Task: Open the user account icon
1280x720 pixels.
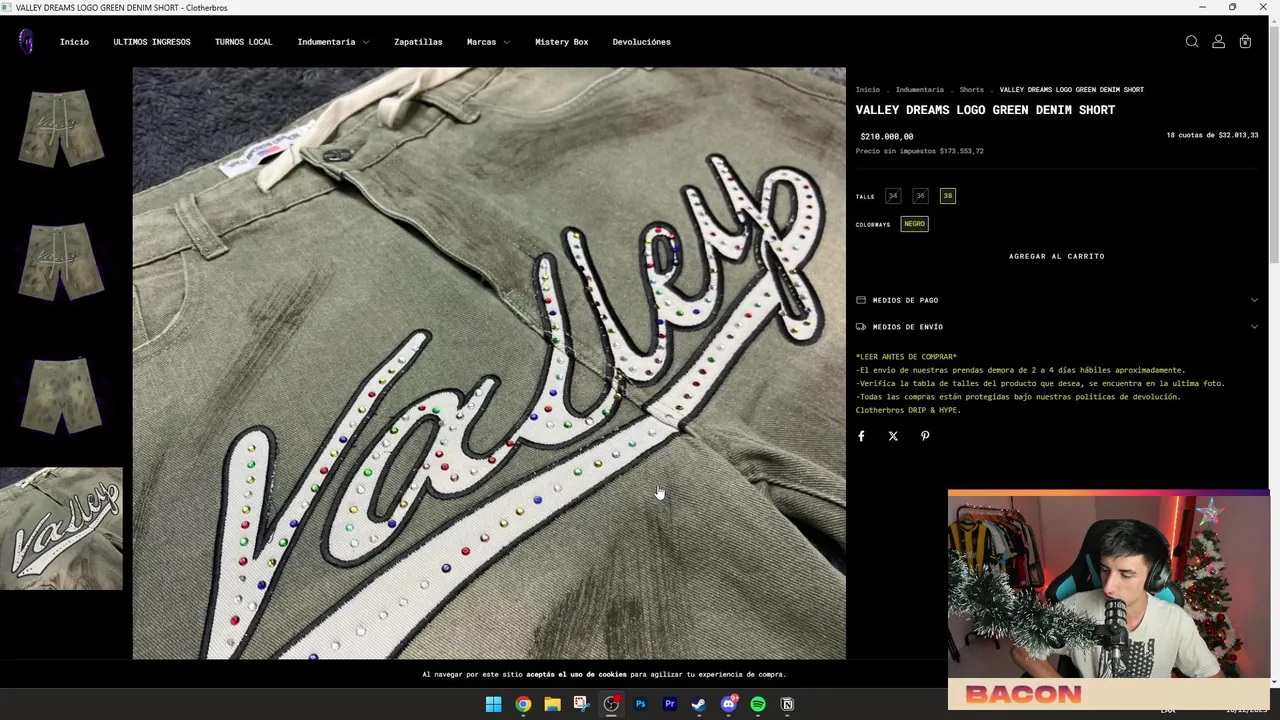Action: pyautogui.click(x=1218, y=42)
